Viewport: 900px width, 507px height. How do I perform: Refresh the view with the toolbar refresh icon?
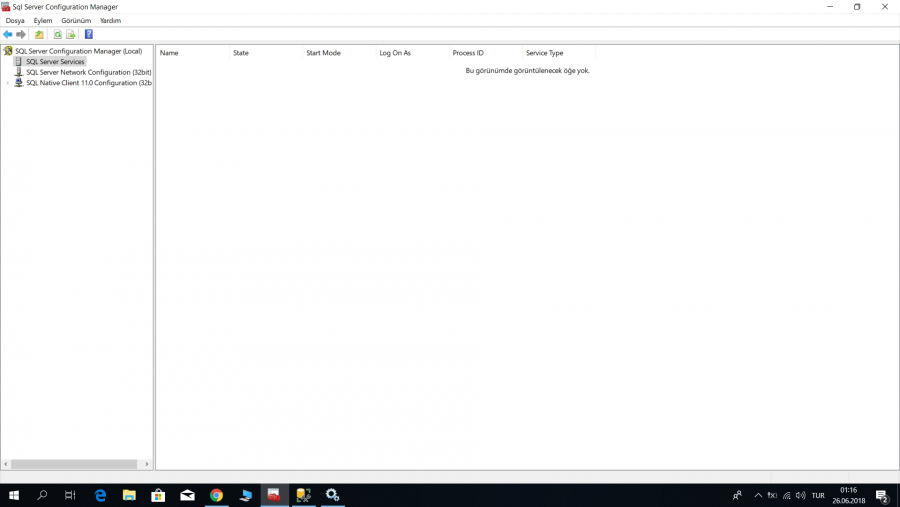(57, 34)
